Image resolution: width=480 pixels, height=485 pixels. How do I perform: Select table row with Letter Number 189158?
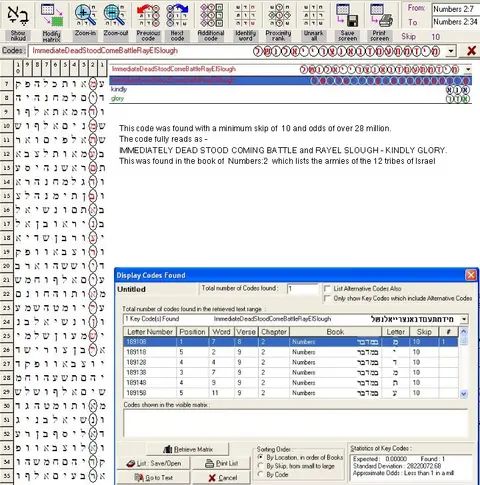tap(291, 393)
